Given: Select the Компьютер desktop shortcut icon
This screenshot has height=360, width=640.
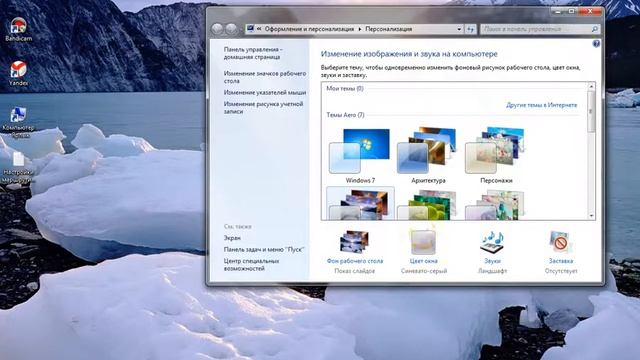Looking at the screenshot, I should pyautogui.click(x=18, y=122).
